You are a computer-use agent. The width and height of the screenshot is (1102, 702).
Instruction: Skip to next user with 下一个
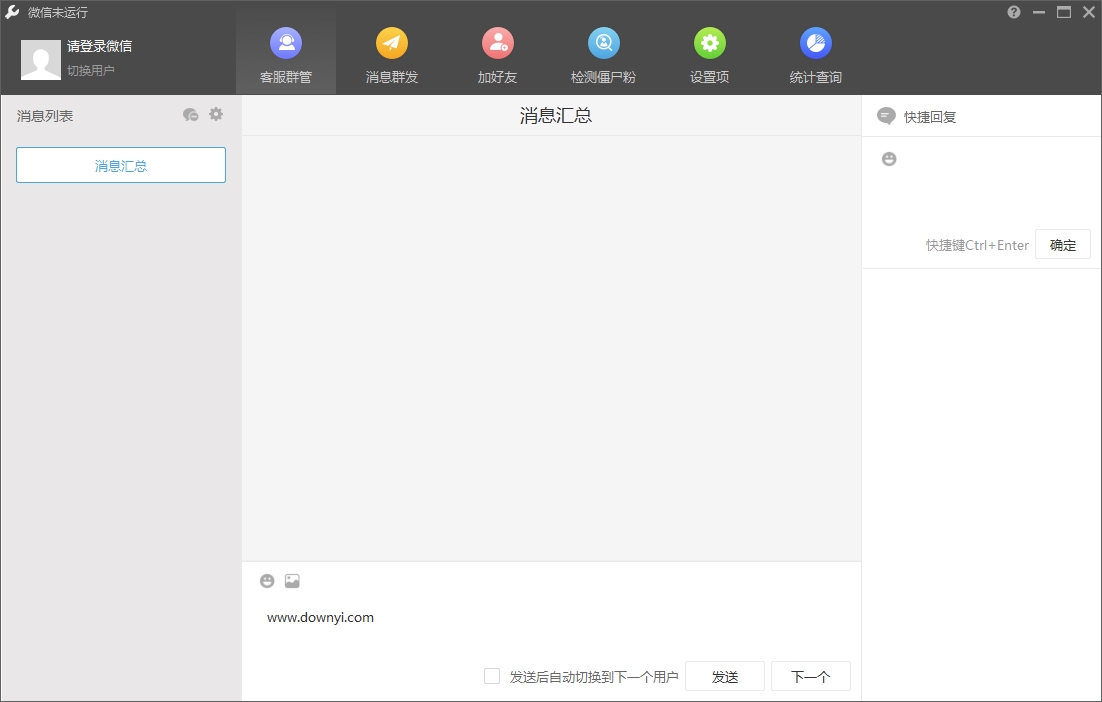pyautogui.click(x=811, y=676)
